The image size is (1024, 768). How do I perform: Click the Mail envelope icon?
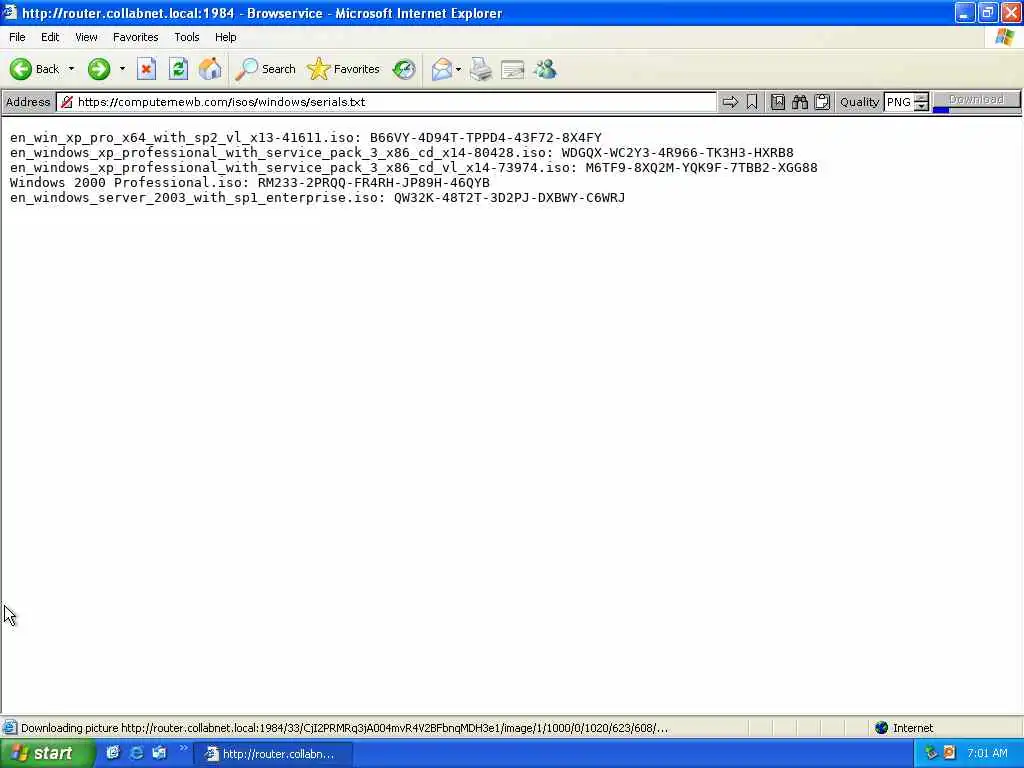click(441, 69)
